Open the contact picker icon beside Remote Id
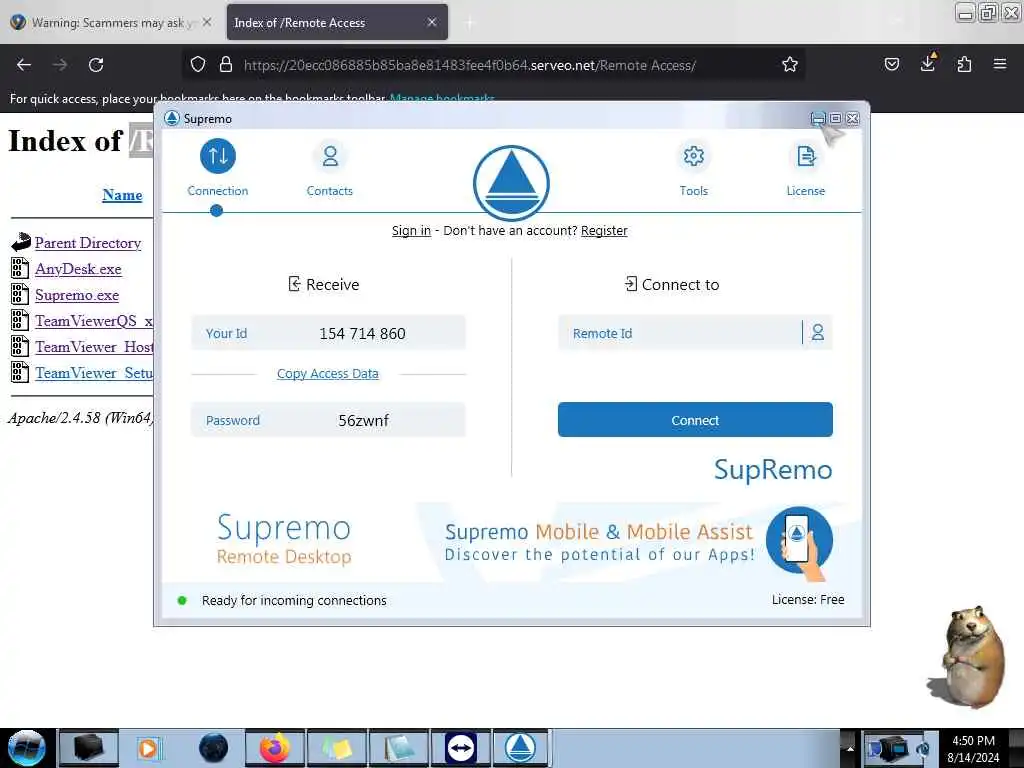The height and width of the screenshot is (768, 1024). (x=818, y=333)
